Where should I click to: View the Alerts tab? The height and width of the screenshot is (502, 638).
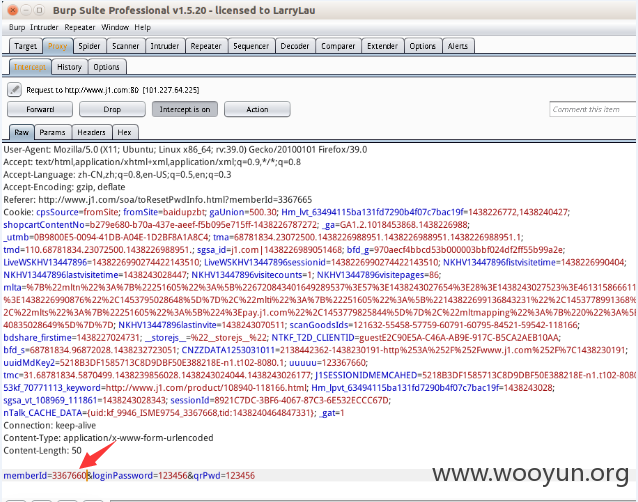[x=458, y=46]
